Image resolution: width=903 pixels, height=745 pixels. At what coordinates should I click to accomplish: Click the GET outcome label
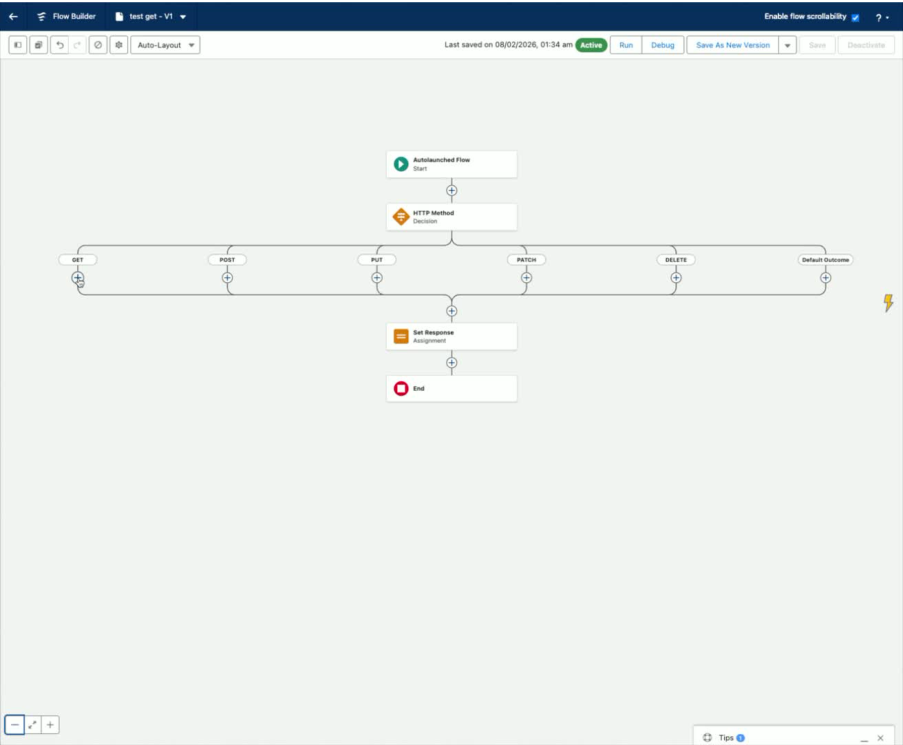78,260
